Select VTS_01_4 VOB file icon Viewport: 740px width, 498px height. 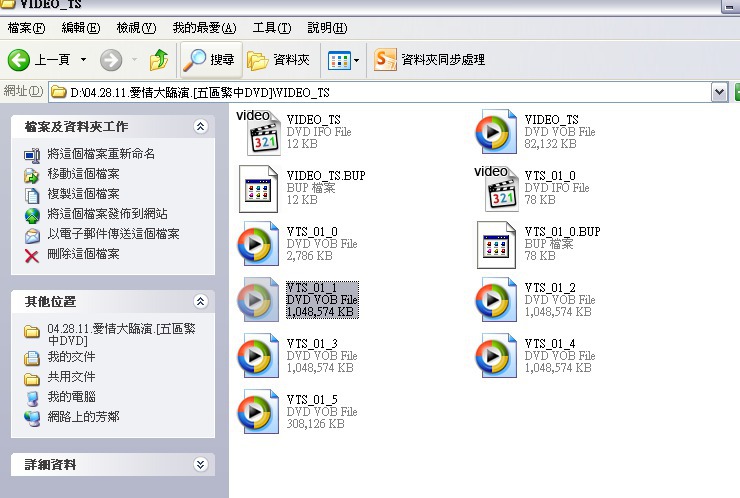coord(496,355)
